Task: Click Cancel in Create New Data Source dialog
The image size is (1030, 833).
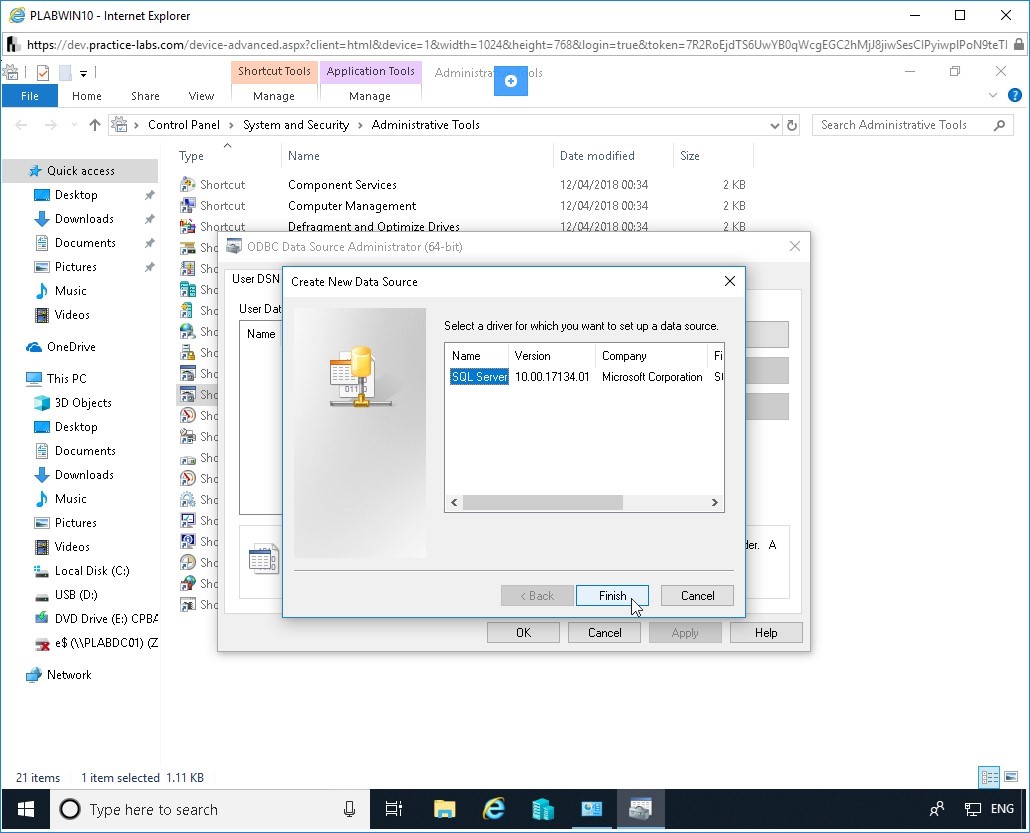Action: pyautogui.click(x=697, y=596)
